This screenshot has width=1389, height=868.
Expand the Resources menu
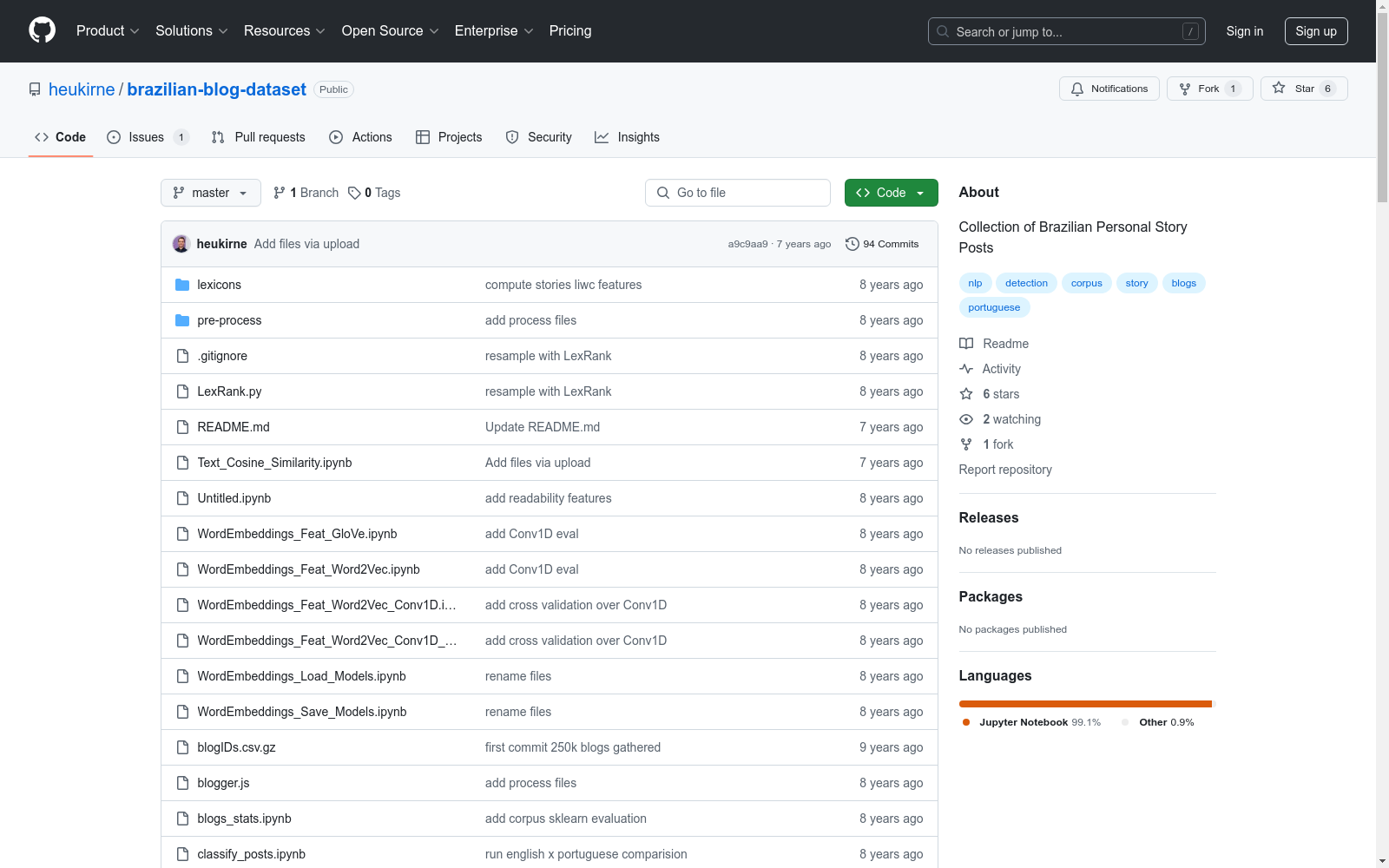(285, 31)
